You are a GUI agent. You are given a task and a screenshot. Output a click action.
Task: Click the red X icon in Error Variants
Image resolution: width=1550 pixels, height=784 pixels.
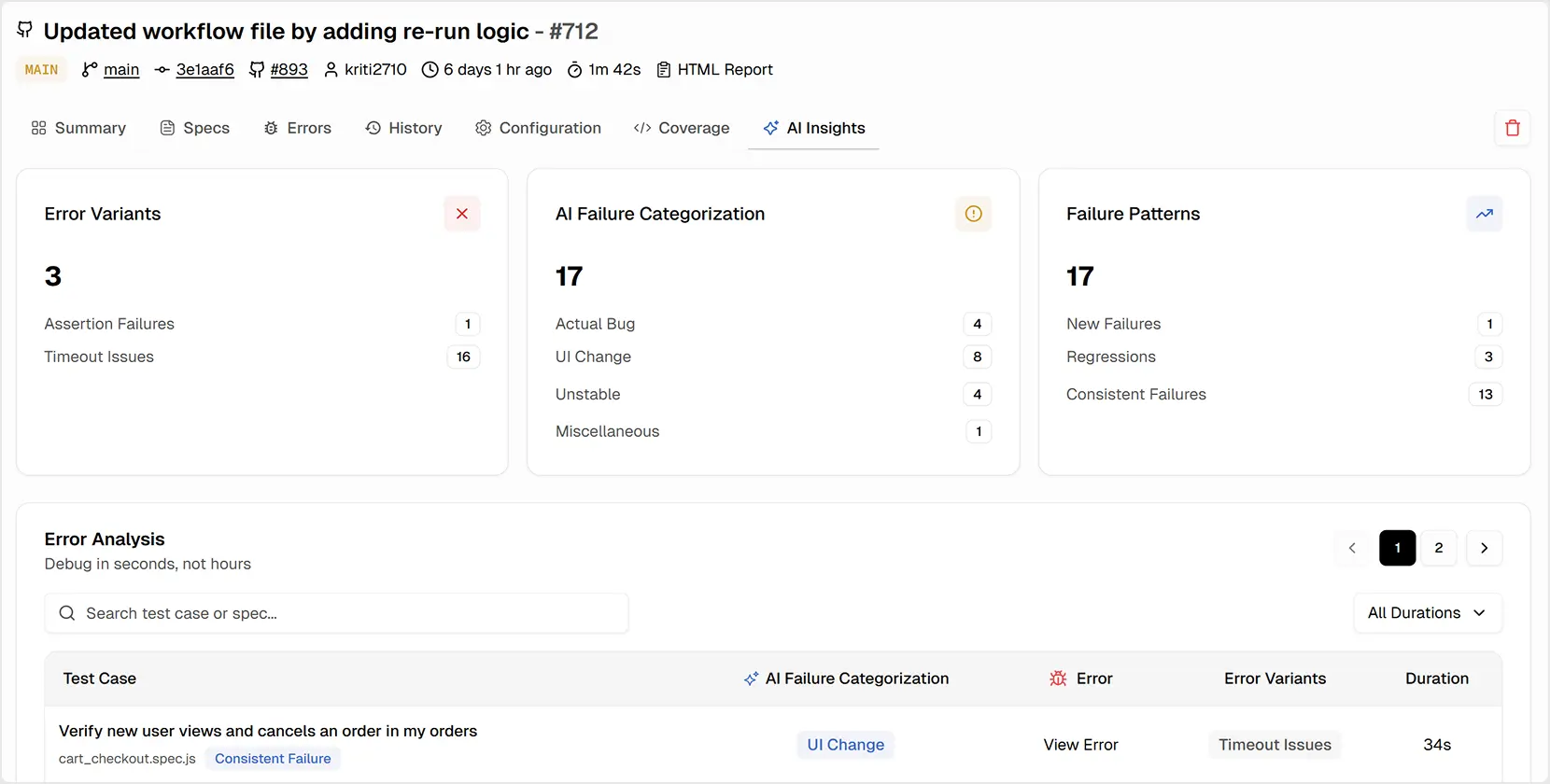[x=462, y=214]
